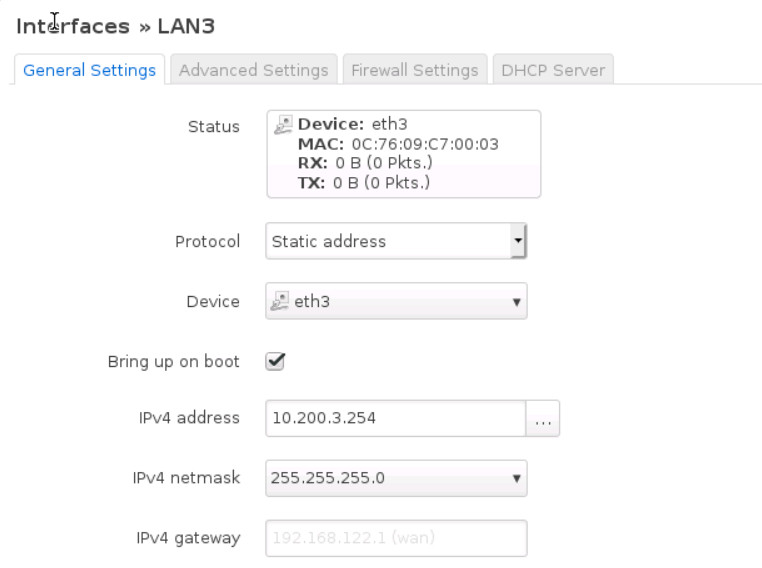This screenshot has width=762, height=568.
Task: Click the Protocol dropdown arrow
Action: click(x=517, y=241)
